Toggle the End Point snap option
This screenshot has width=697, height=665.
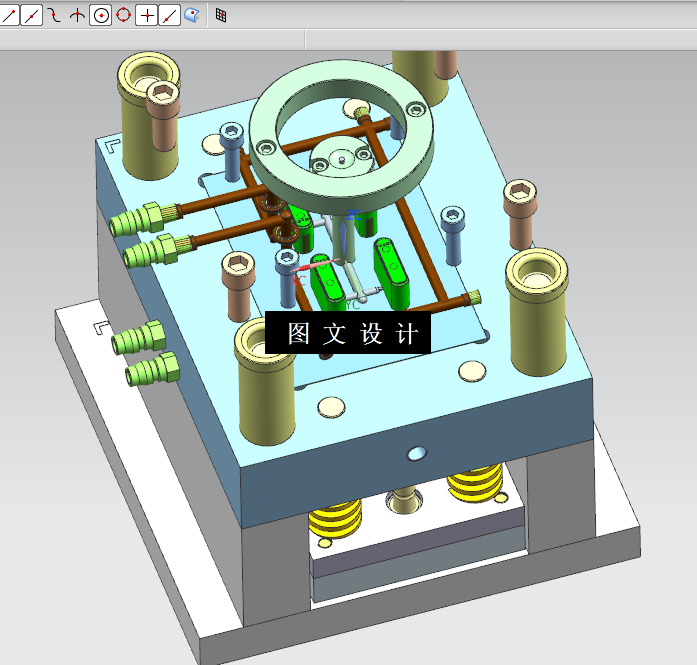(9, 16)
